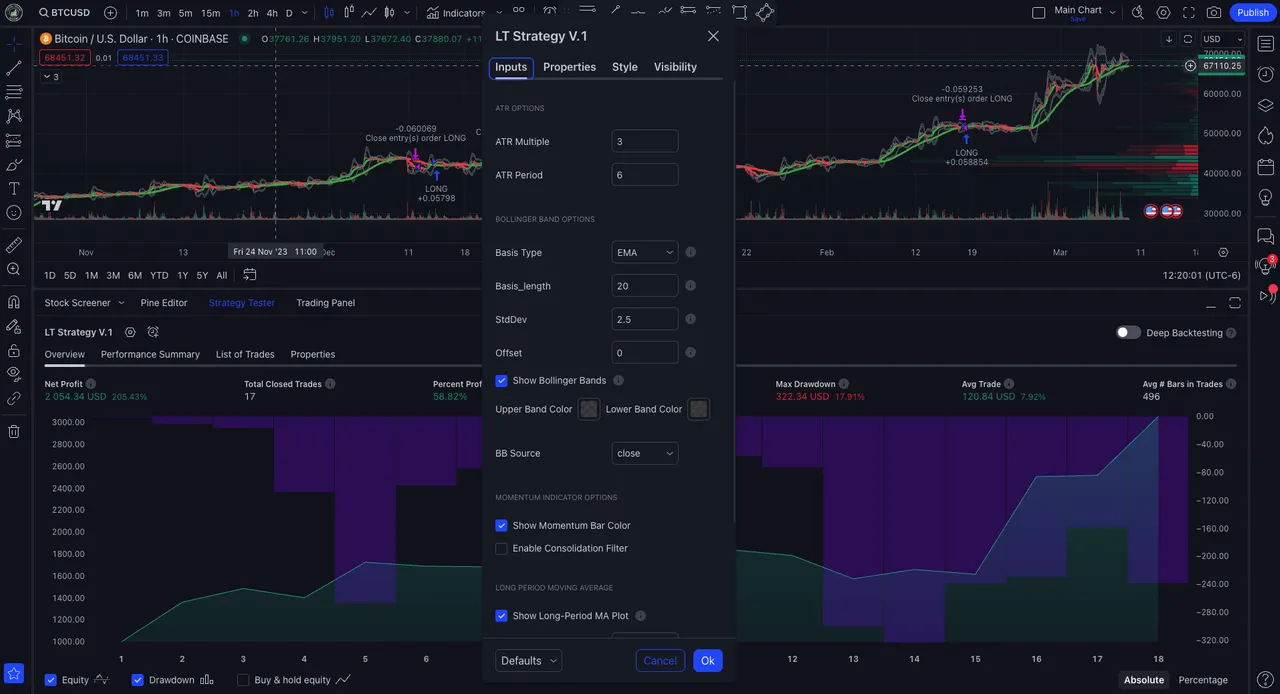Open the alerts clock icon on right sidebar

pos(1266,75)
